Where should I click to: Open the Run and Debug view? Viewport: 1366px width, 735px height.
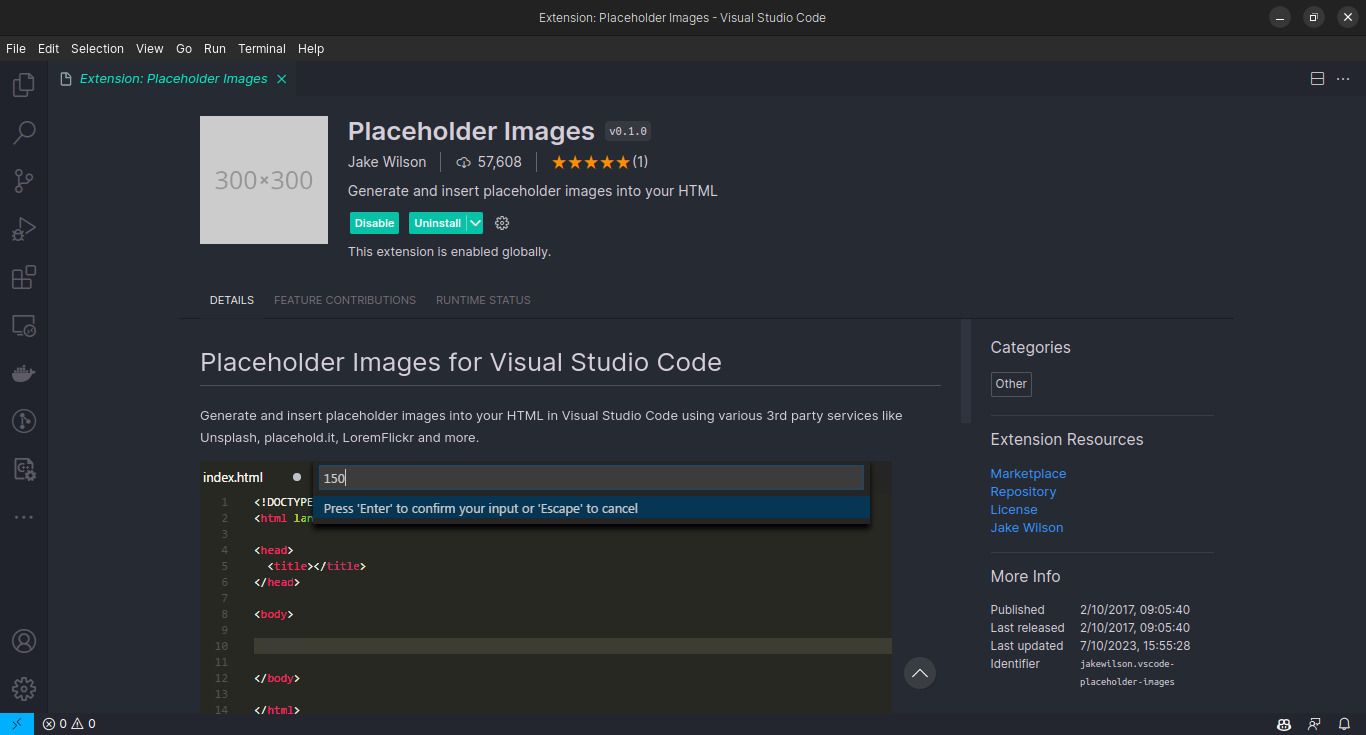click(23, 228)
